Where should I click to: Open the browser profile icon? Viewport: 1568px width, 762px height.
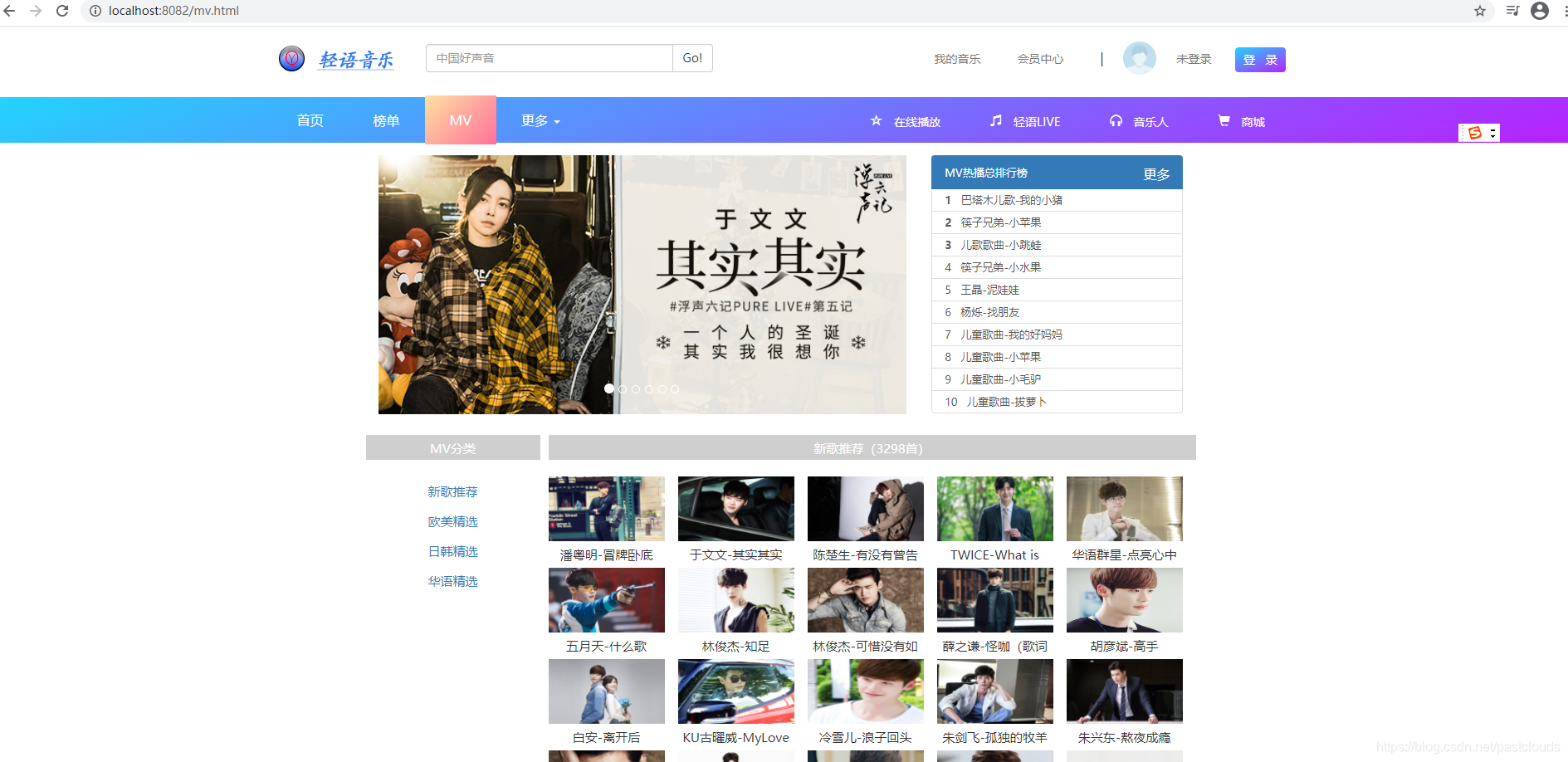click(x=1540, y=11)
